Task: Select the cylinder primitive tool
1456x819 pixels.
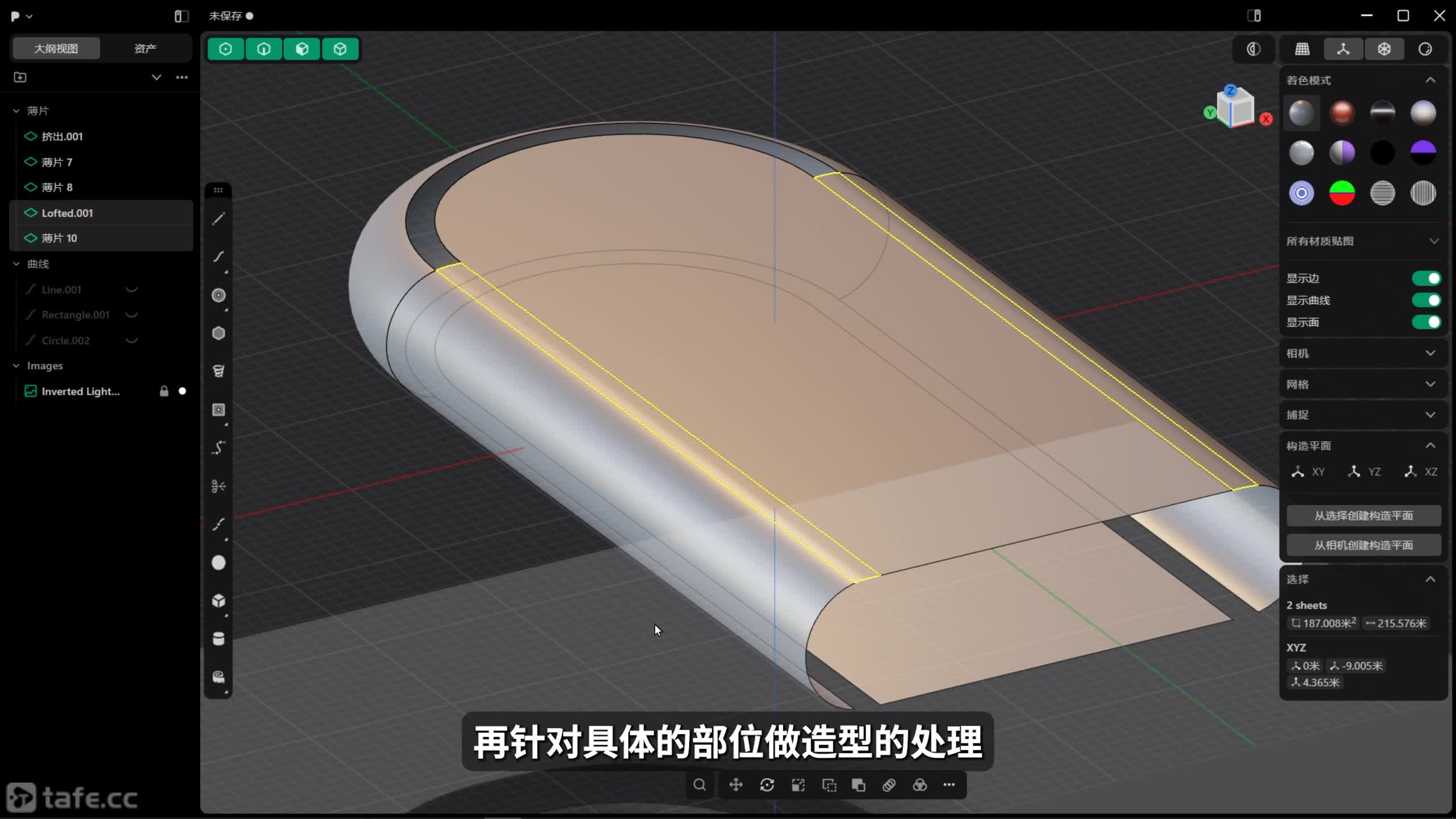Action: point(218,639)
